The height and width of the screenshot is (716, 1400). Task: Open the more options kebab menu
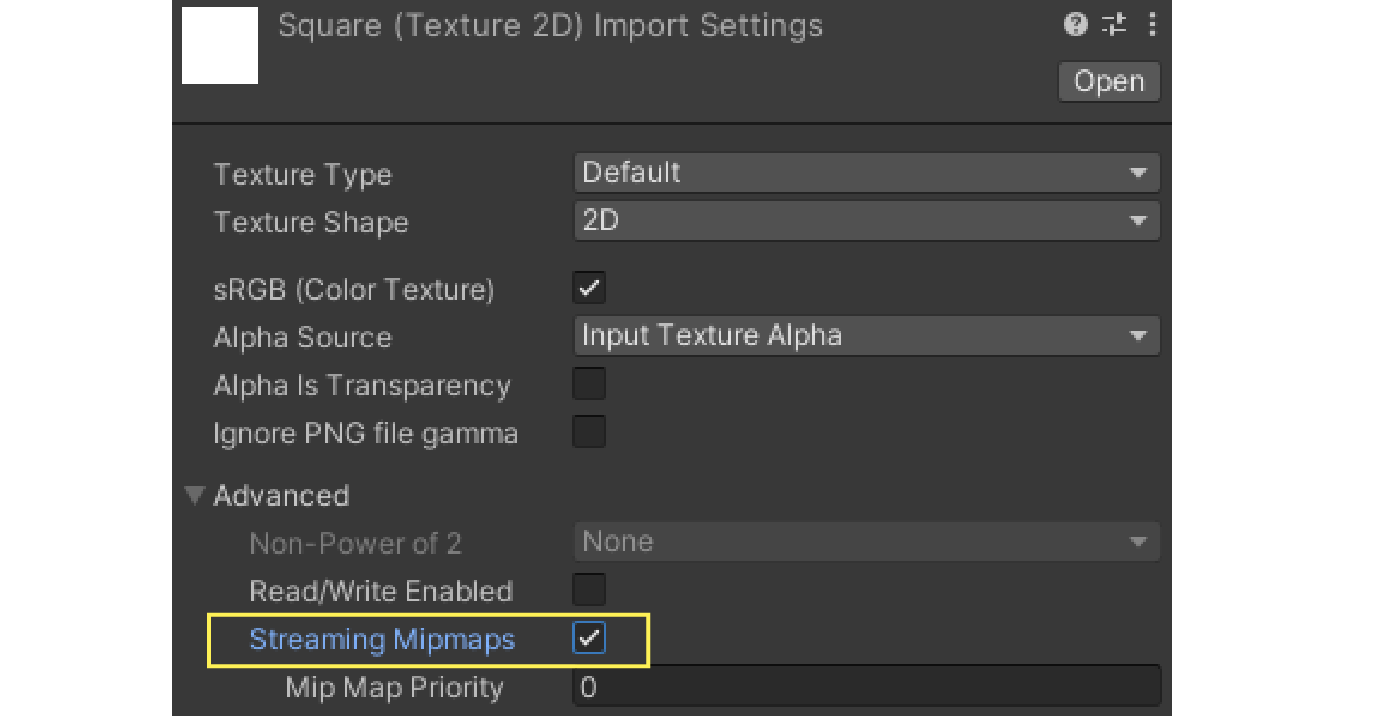[x=1152, y=25]
